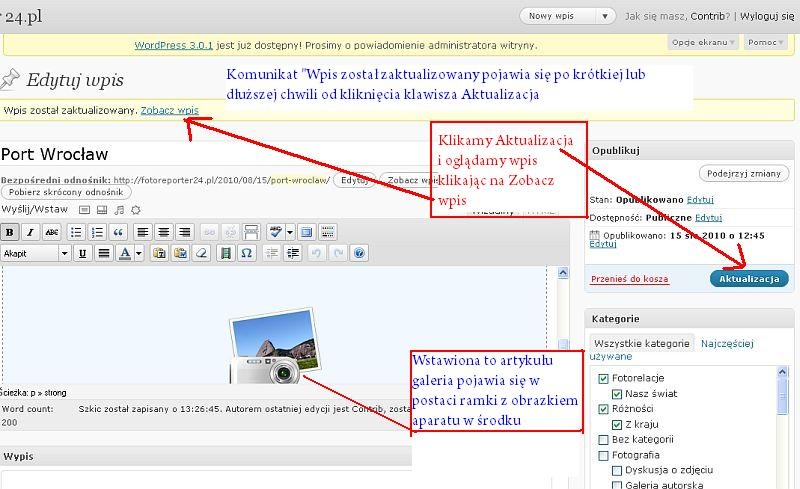This screenshot has width=800, height=489.
Task: Uncheck the Z kraju category
Action: (617, 423)
